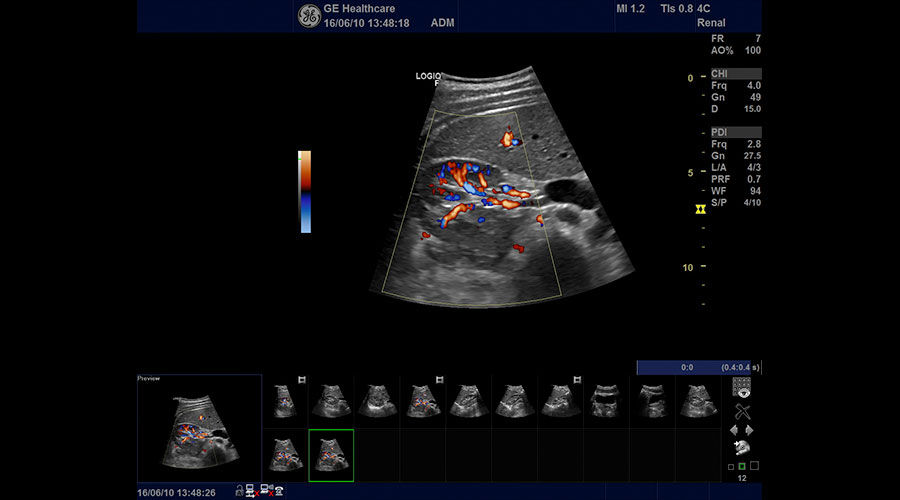Click depth value 'D 15.0'
The width and height of the screenshot is (900, 500).
pos(736,108)
